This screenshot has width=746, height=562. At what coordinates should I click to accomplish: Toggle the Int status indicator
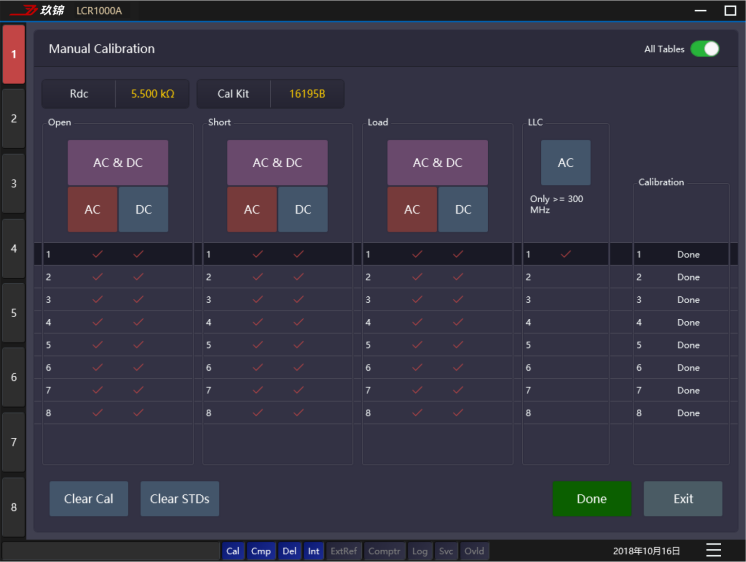pos(314,551)
